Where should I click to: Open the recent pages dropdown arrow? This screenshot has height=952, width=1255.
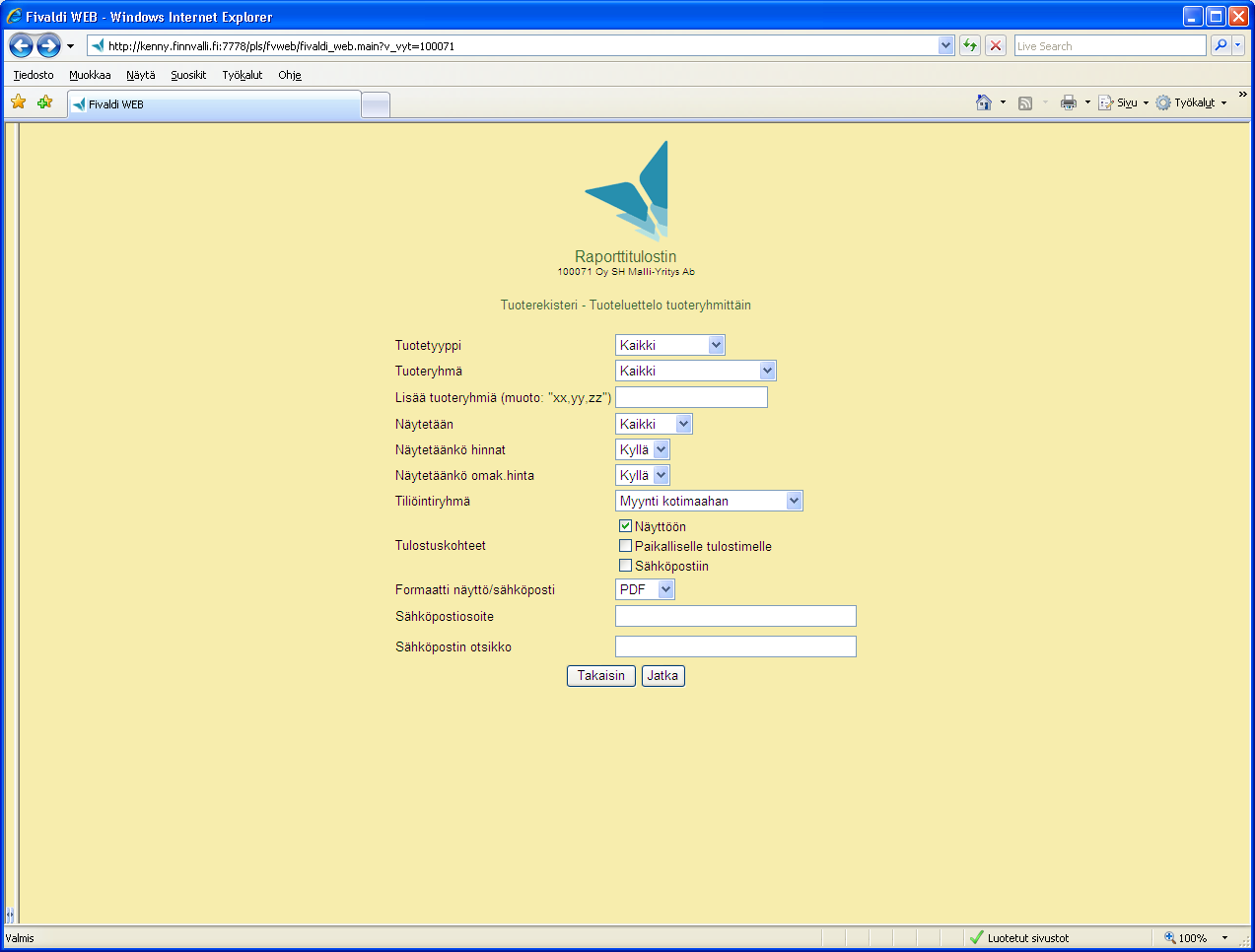click(x=70, y=46)
